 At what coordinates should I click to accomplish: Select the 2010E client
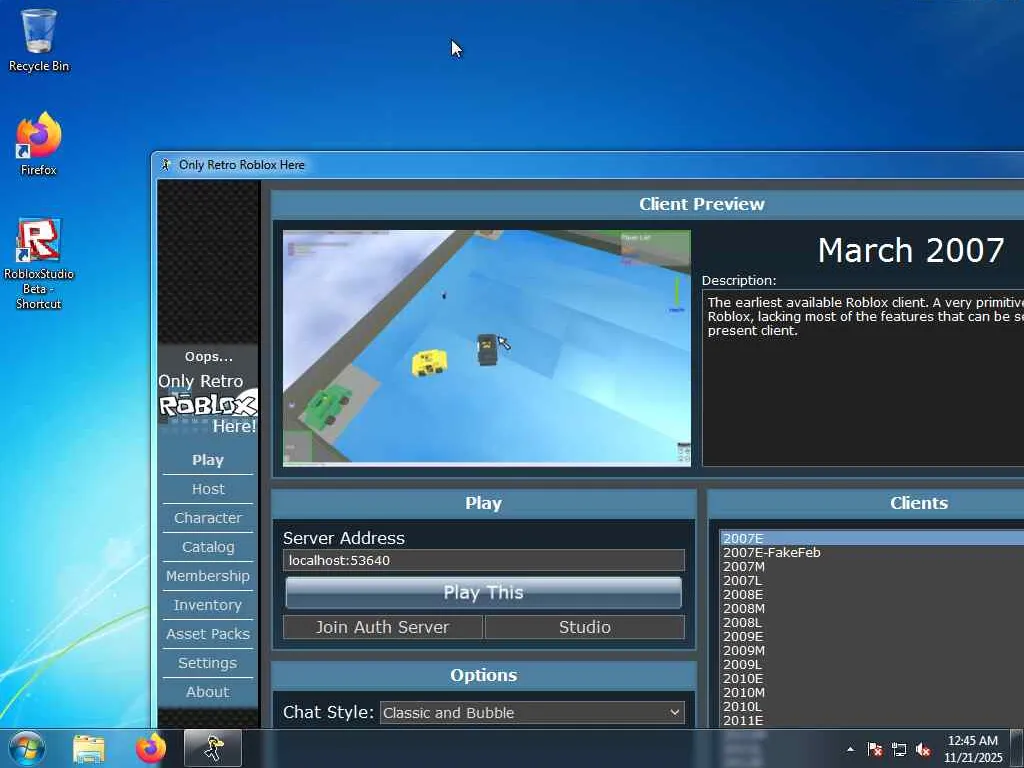(872, 679)
